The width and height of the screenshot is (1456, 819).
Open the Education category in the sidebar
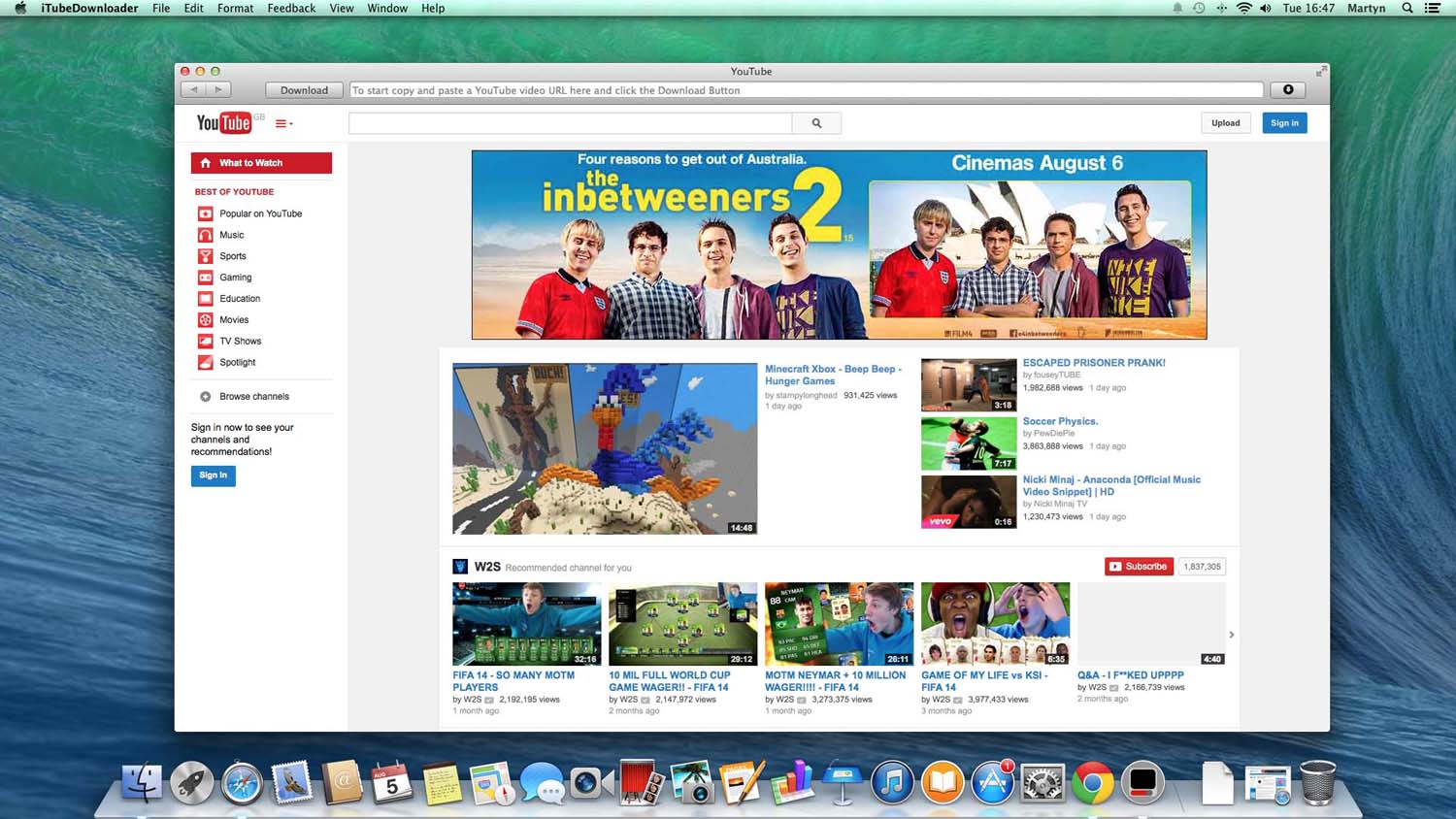[229, 299]
